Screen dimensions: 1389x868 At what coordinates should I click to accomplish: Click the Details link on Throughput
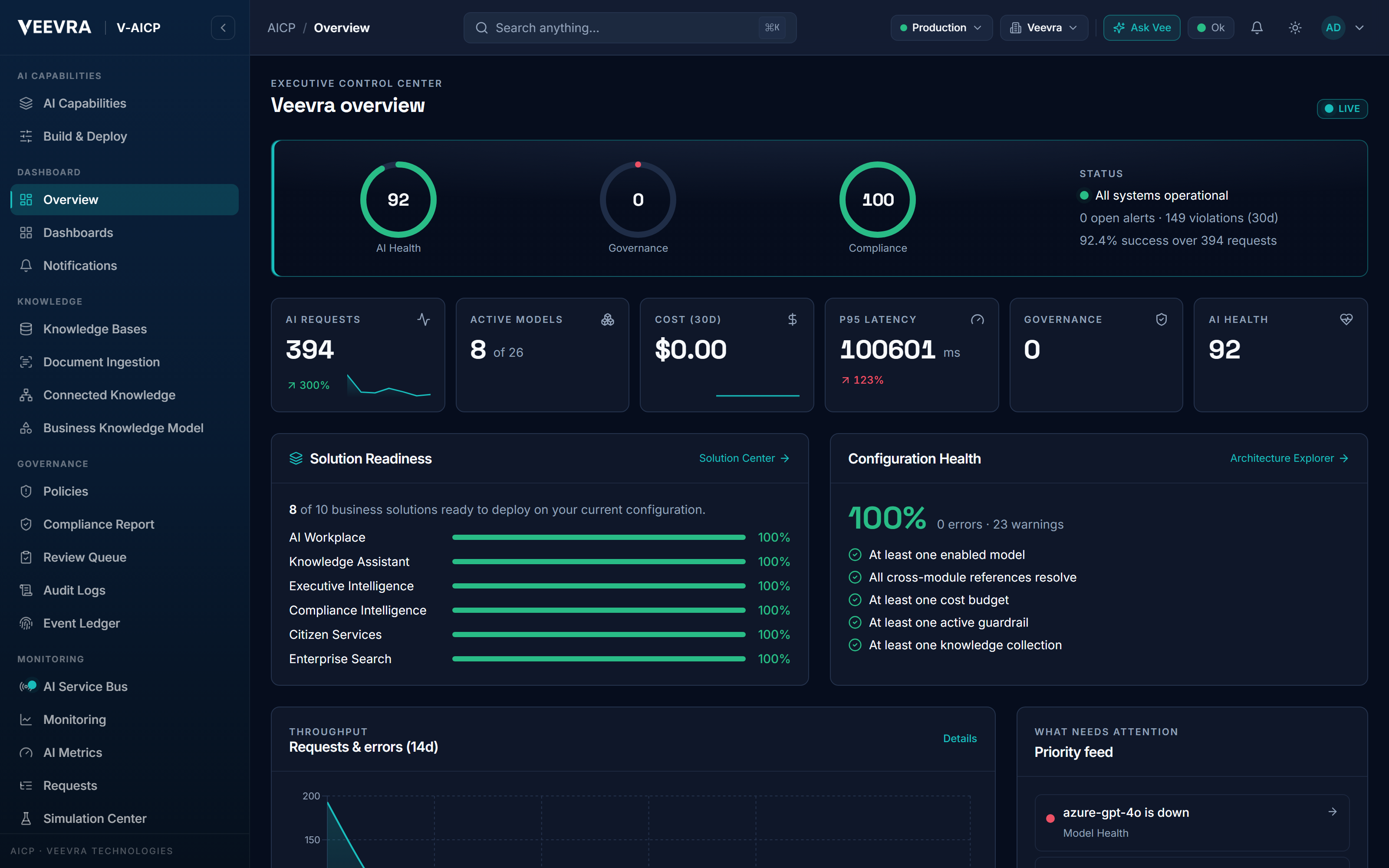click(960, 738)
